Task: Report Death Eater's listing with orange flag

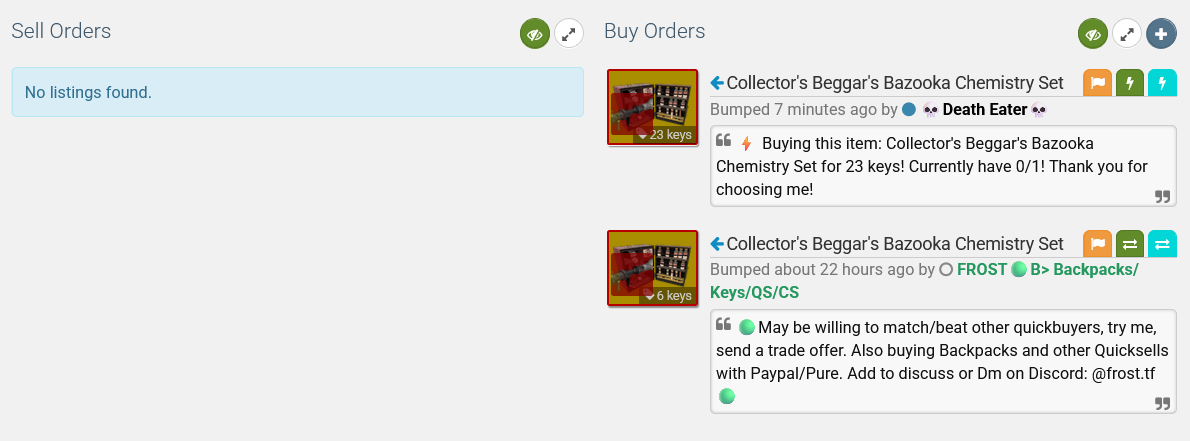Action: point(1098,82)
